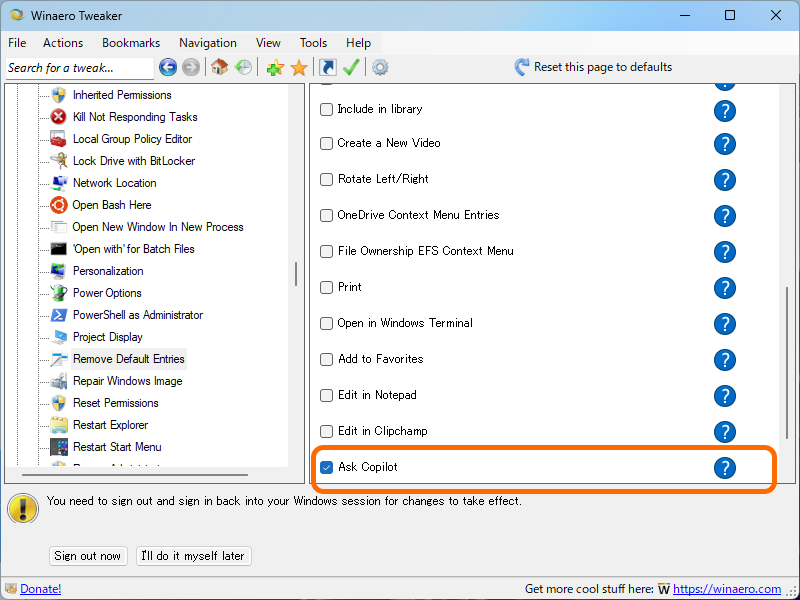
Task: Tick File Ownership EFS Context Menu checkbox
Action: (x=326, y=251)
